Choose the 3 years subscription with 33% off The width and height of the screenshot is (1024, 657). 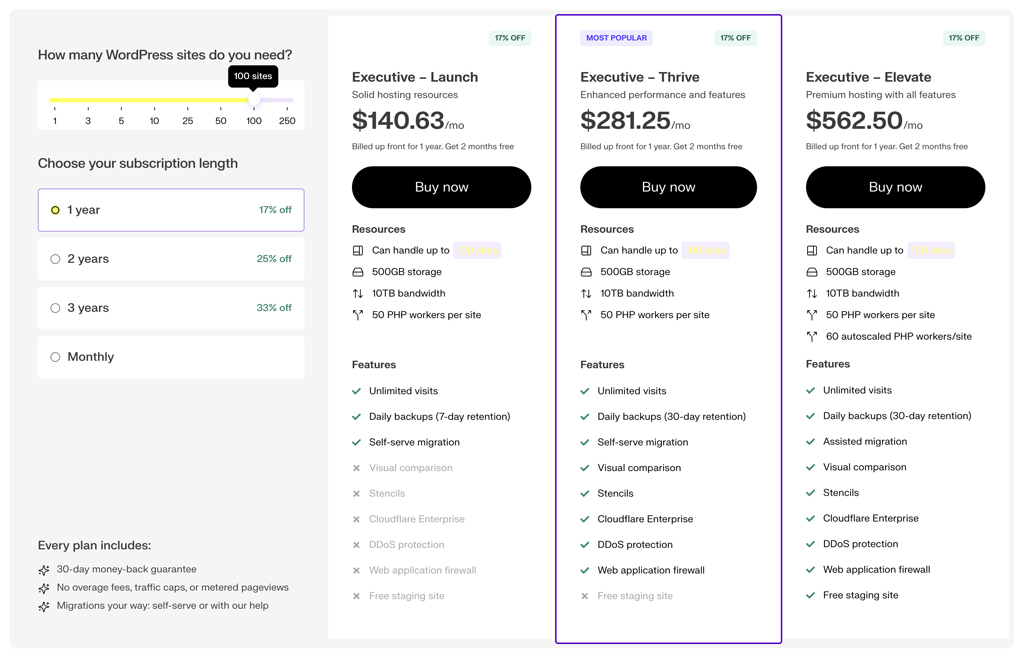tap(55, 307)
